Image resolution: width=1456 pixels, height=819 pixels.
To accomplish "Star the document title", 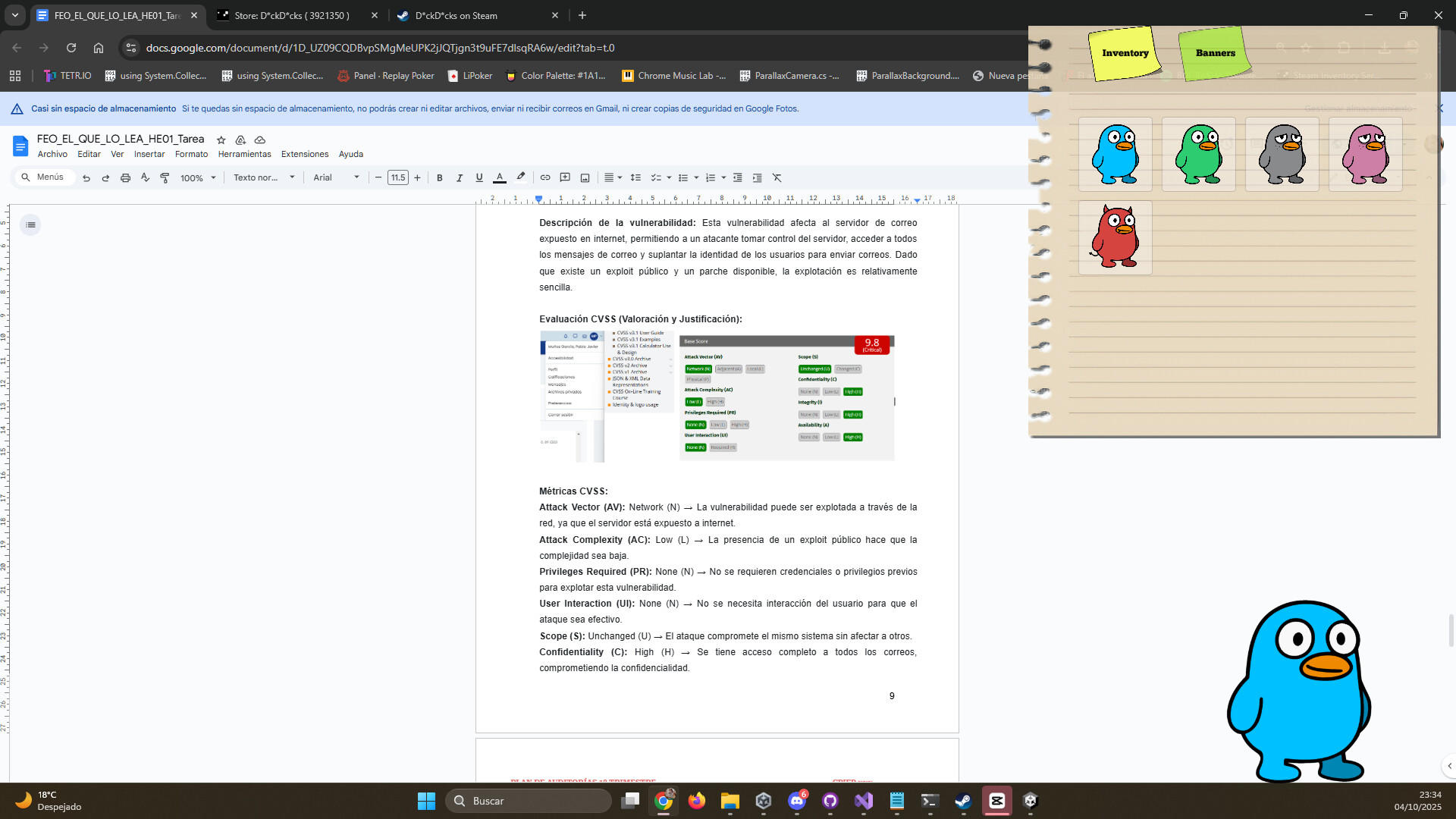I will [x=221, y=140].
